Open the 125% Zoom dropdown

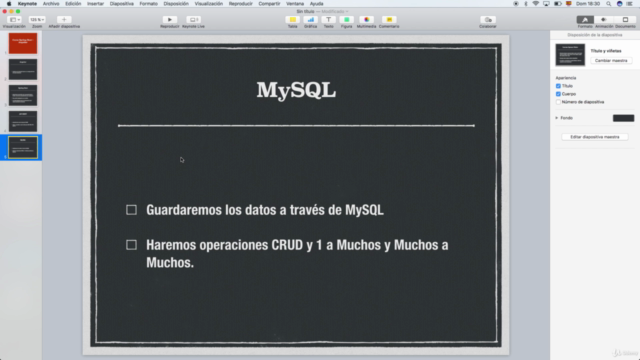click(x=37, y=20)
